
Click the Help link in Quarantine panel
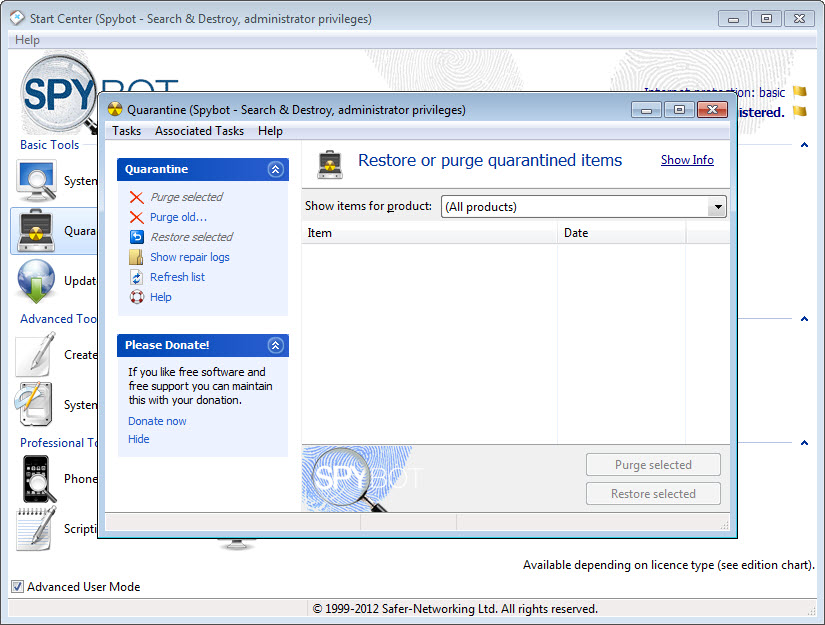pyautogui.click(x=160, y=297)
